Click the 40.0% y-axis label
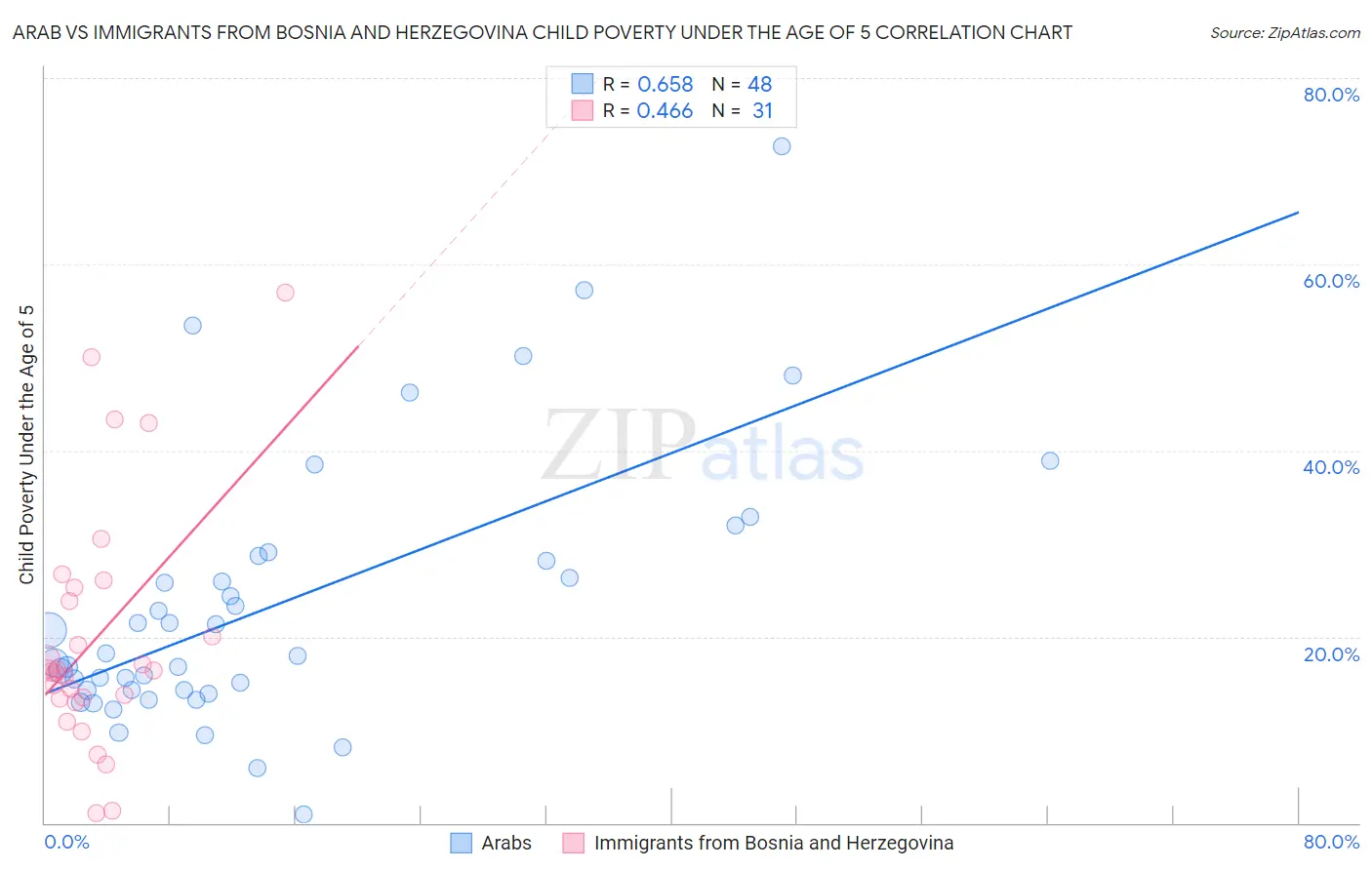This screenshot has height=870, width=1372. [1331, 467]
